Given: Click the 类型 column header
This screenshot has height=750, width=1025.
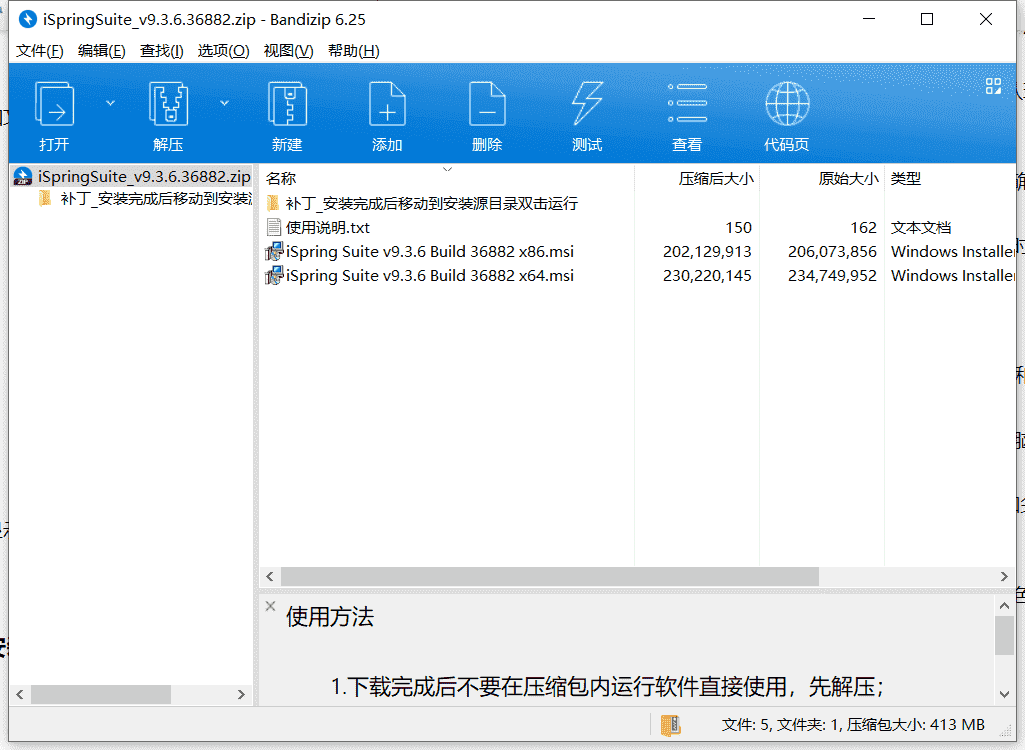Looking at the screenshot, I should click(x=906, y=179).
